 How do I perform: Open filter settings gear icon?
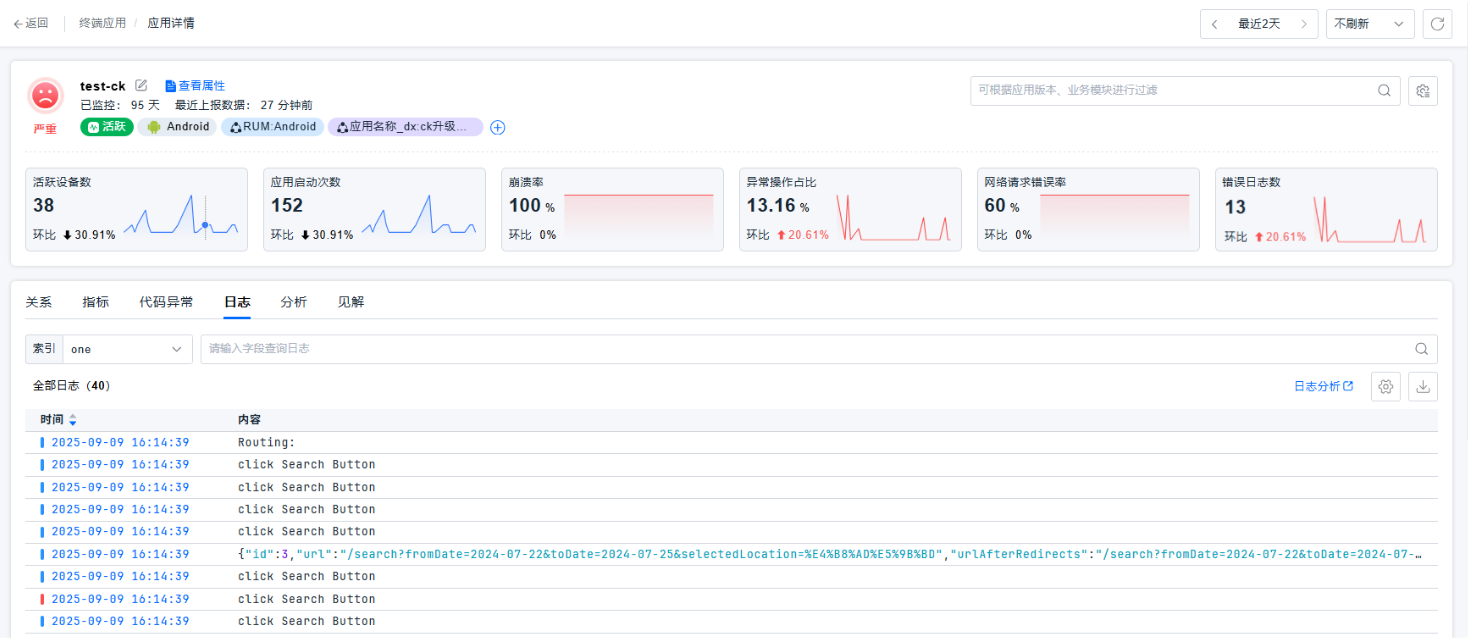pos(1422,91)
